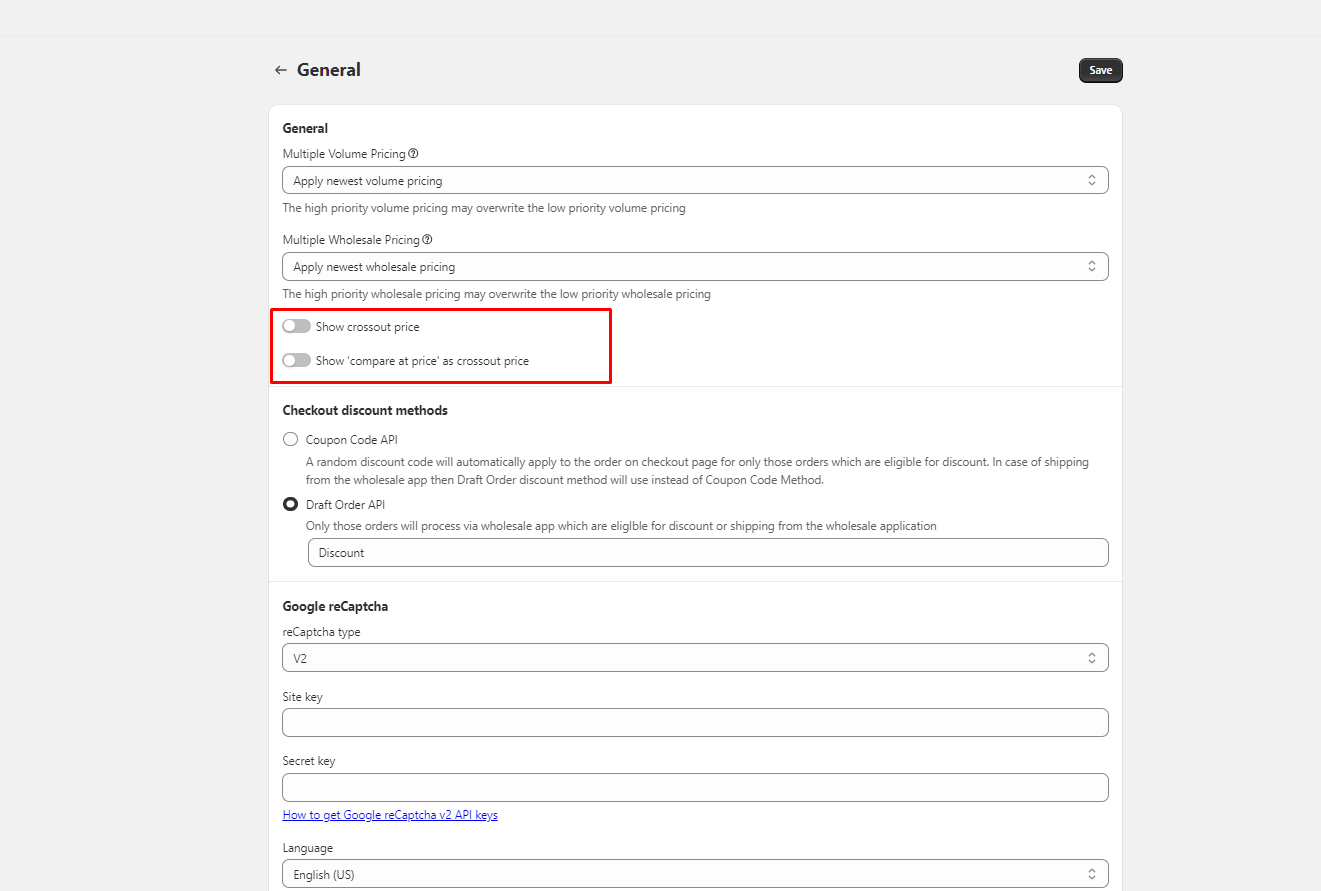The width and height of the screenshot is (1321, 891).
Task: Select the Coupon Code API radio button
Action: point(290,439)
